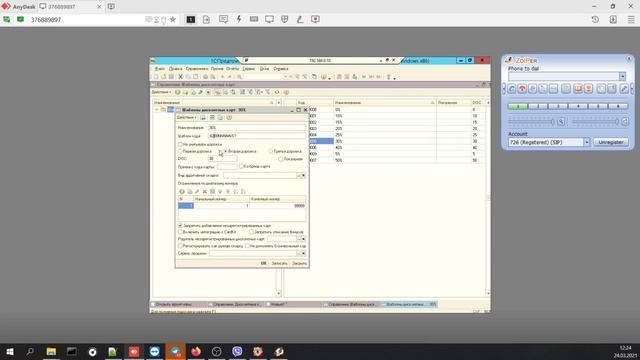Adjust Zoiper microphone volume slider
Screen dimensions: 640x360
[531, 121]
